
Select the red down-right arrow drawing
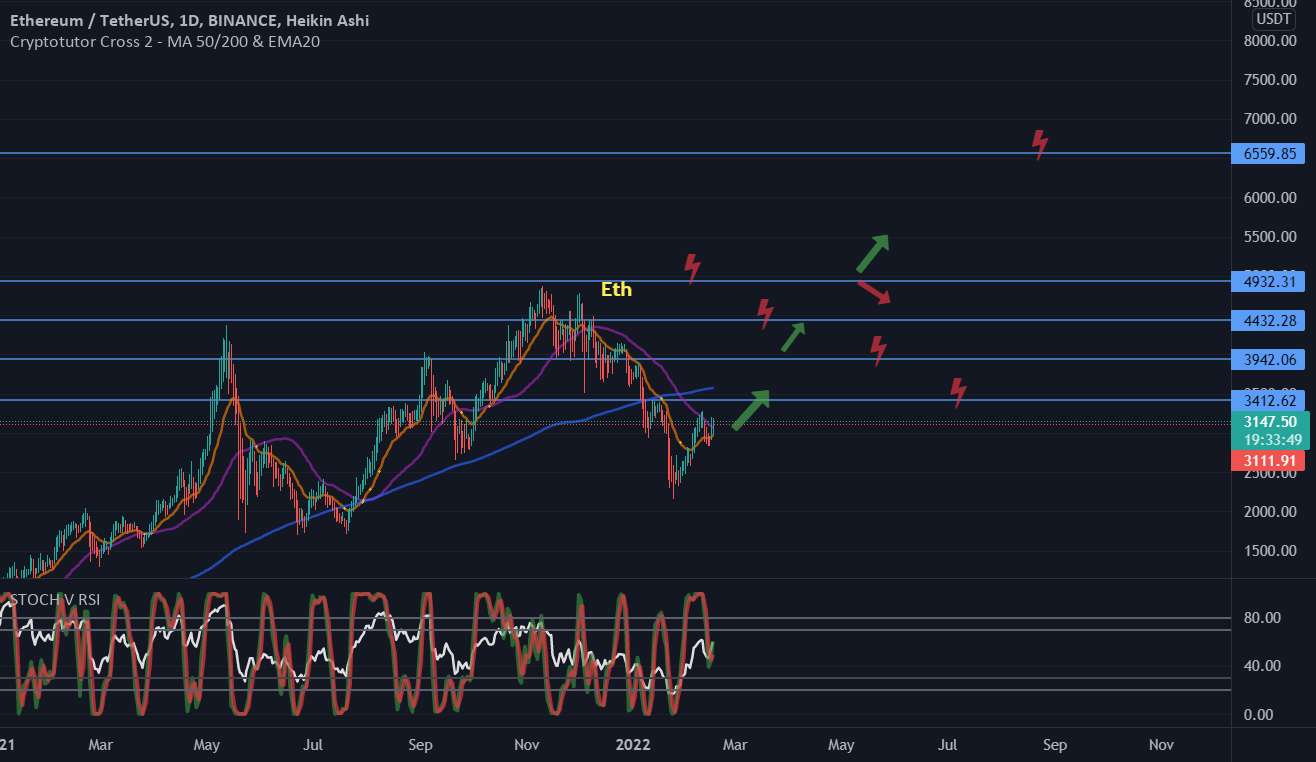(x=874, y=293)
